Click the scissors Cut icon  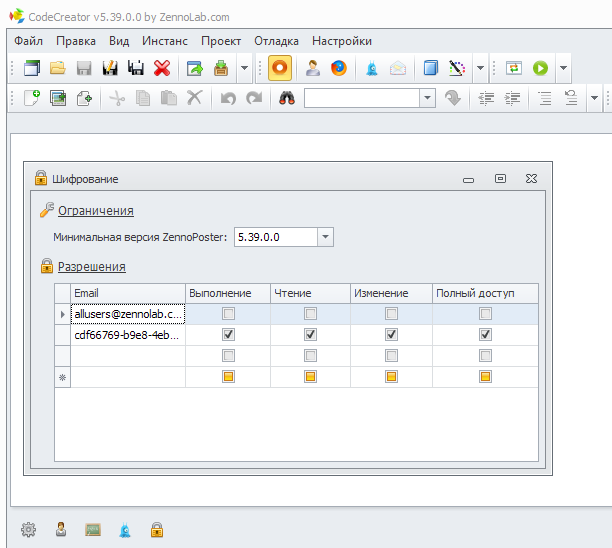(117, 98)
